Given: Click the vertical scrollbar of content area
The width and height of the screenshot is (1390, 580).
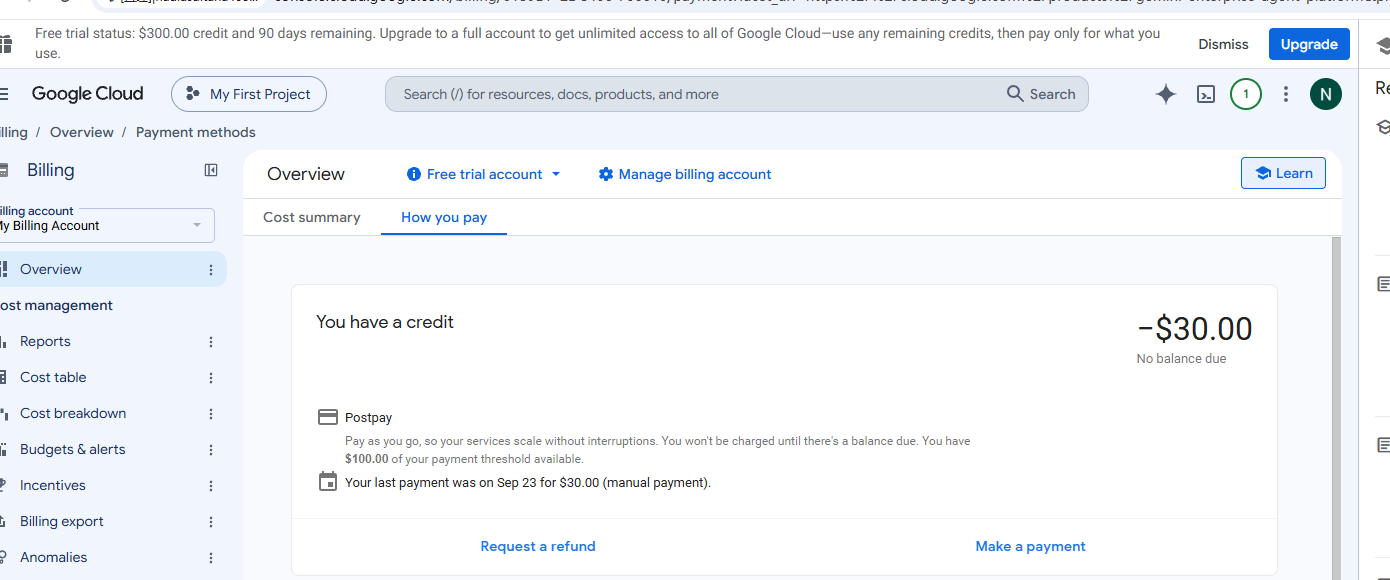Looking at the screenshot, I should point(1336,408).
